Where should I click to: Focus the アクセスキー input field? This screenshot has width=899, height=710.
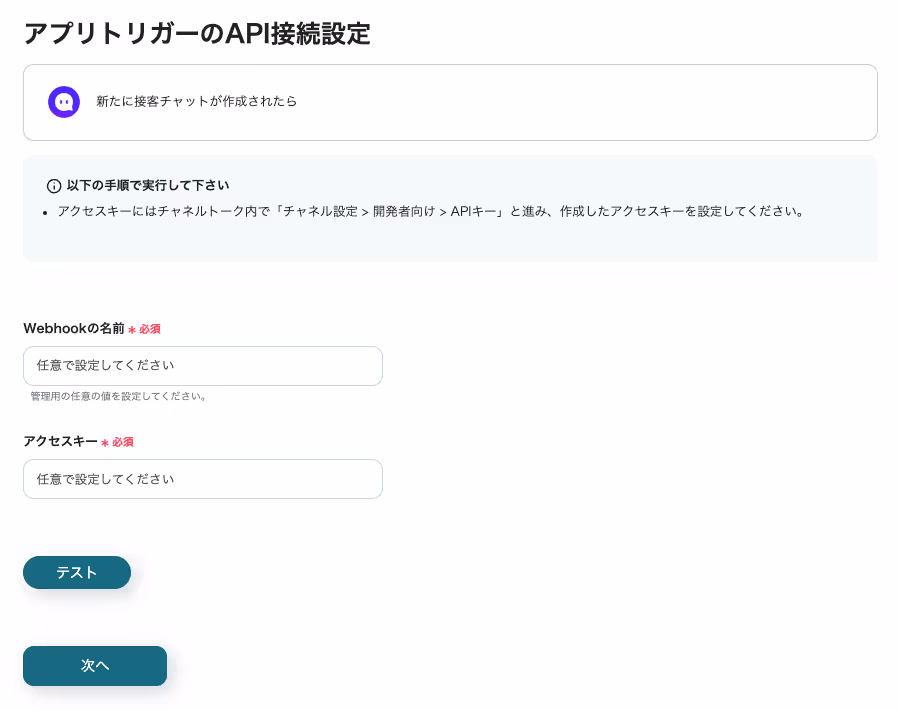[x=203, y=479]
